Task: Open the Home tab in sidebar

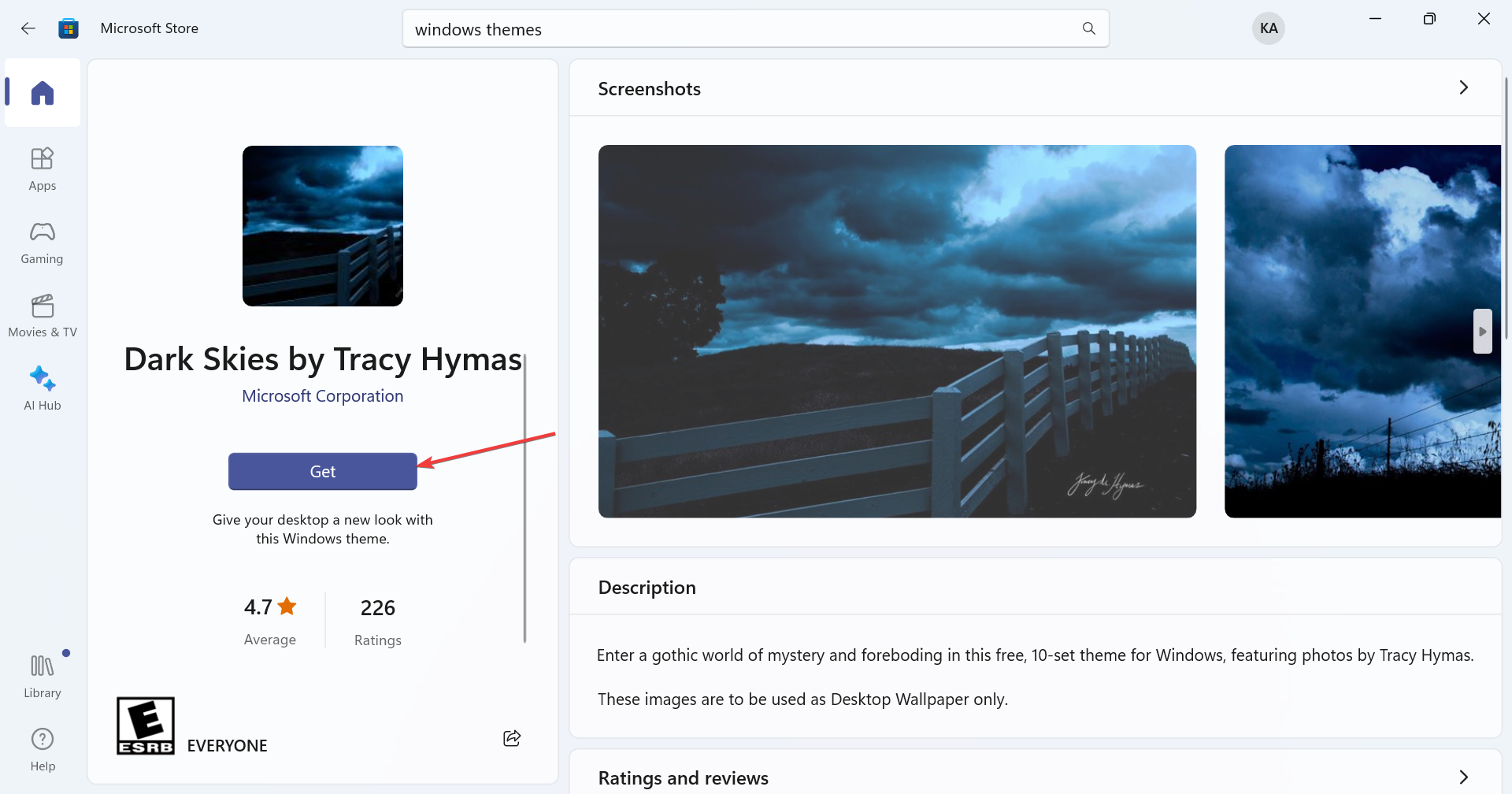Action: 43,93
